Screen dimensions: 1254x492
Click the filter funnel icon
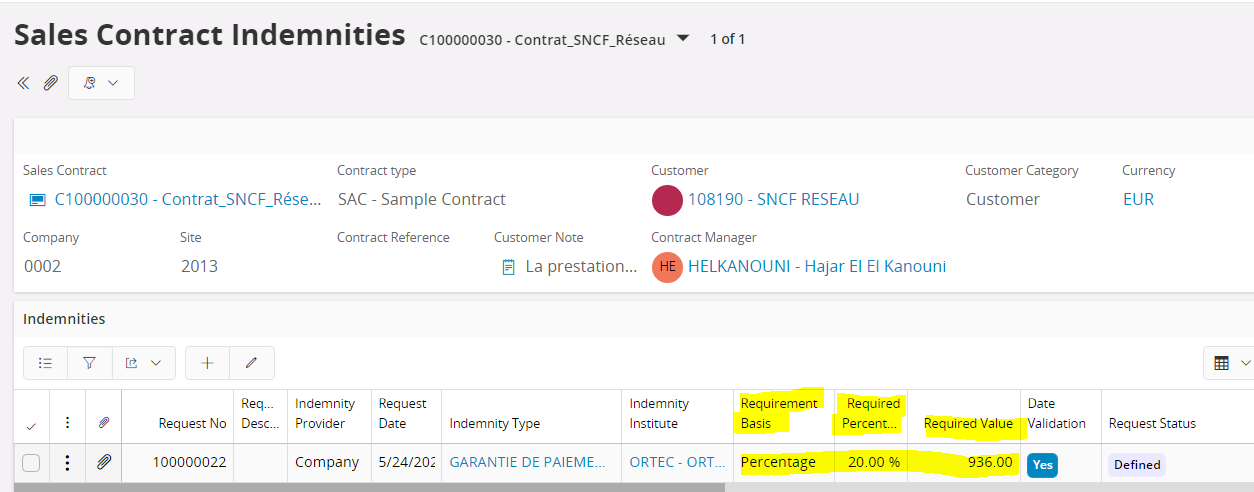click(x=89, y=363)
